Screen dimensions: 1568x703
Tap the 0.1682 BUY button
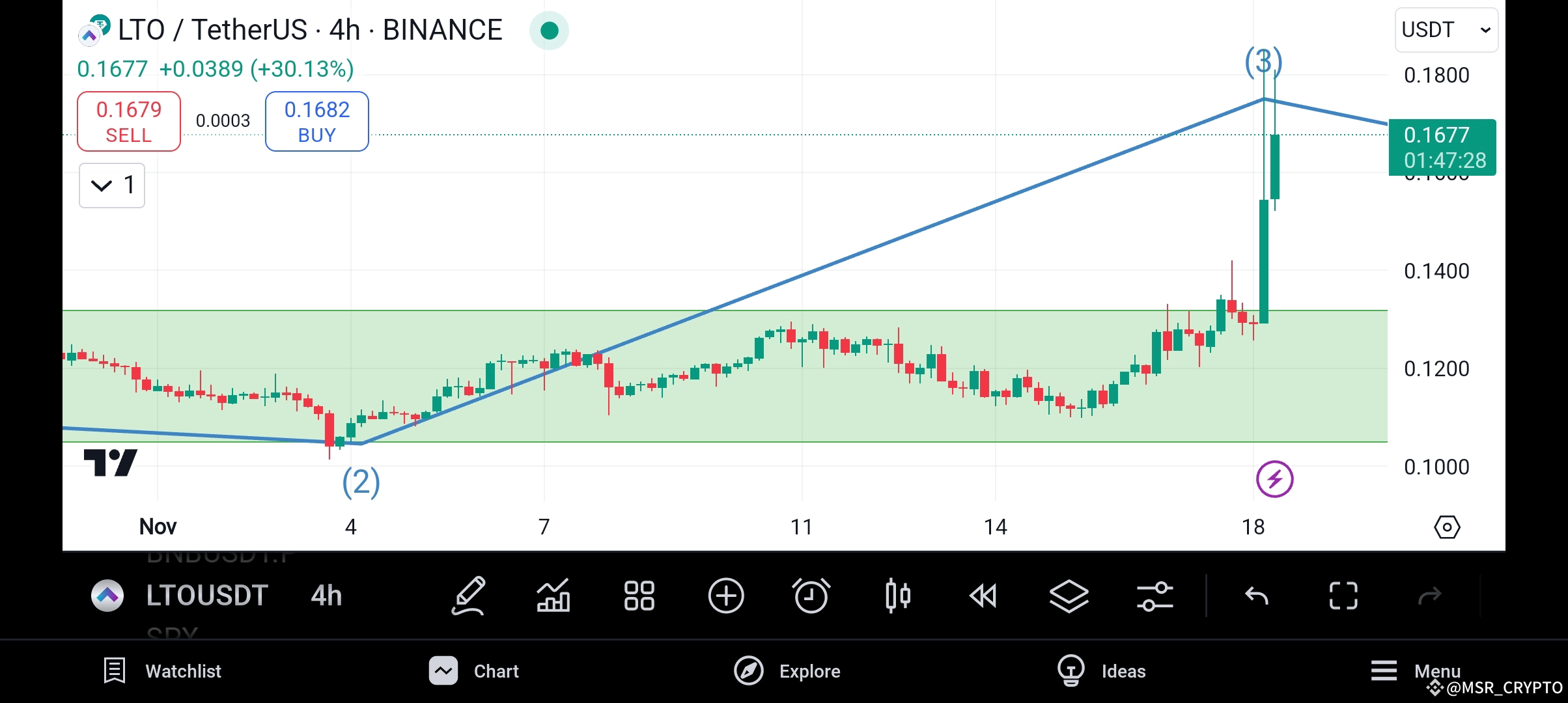click(317, 122)
